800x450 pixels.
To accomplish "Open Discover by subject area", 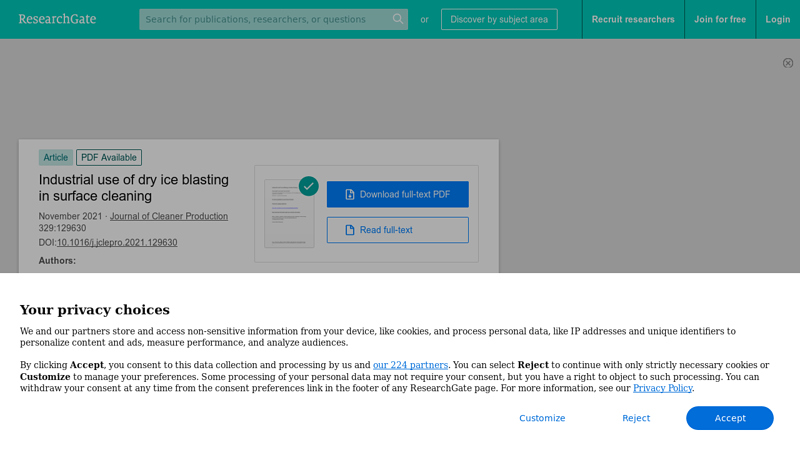I will 499,19.
